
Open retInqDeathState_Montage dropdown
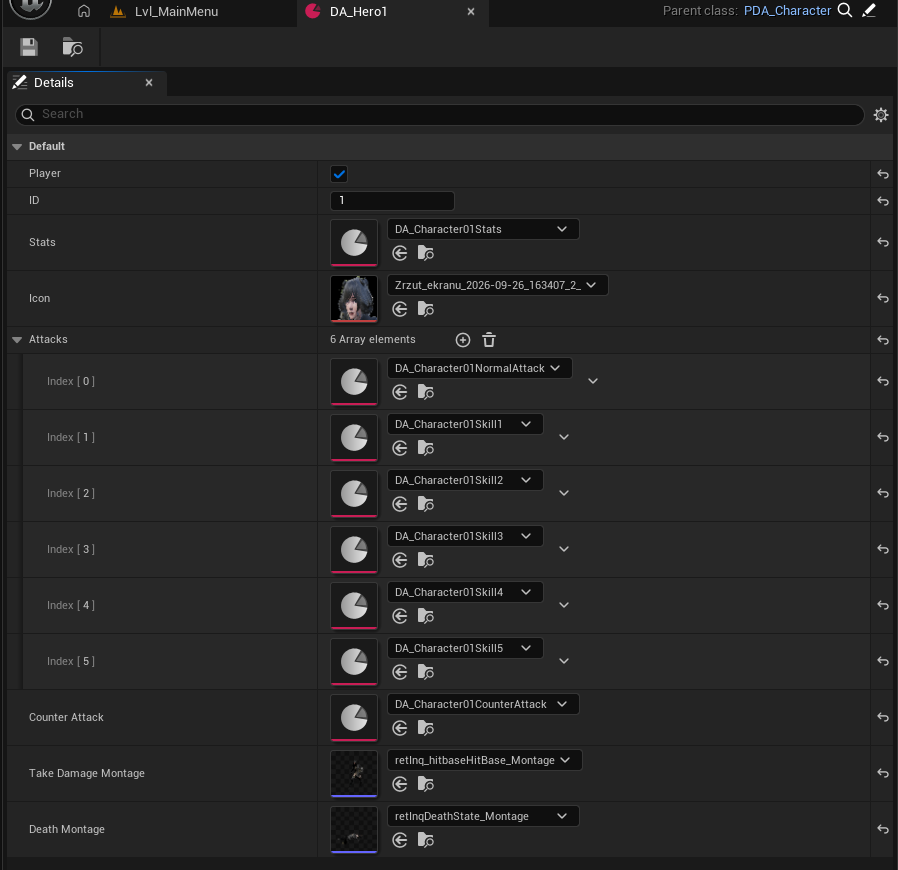(x=483, y=816)
